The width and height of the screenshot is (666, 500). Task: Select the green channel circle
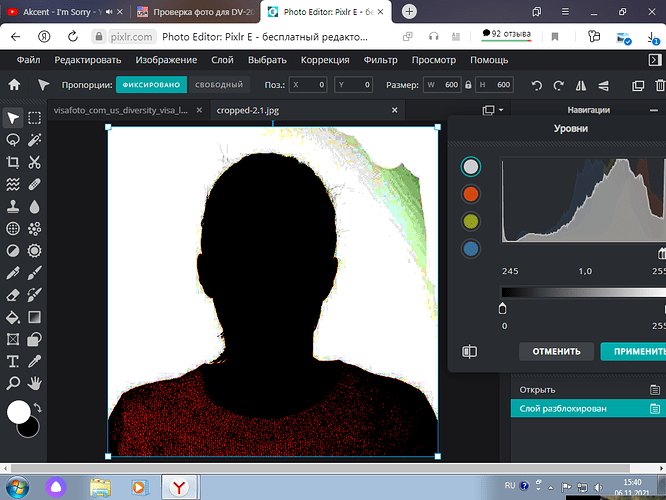[471, 221]
